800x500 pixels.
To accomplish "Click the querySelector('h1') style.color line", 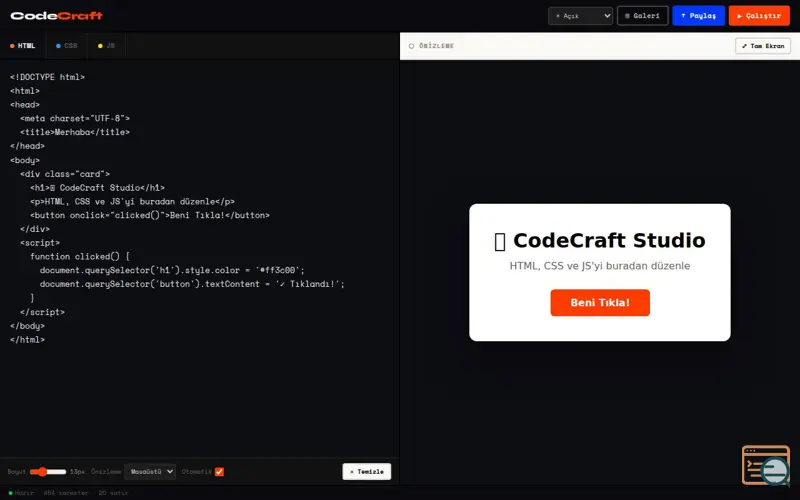I will [172, 270].
